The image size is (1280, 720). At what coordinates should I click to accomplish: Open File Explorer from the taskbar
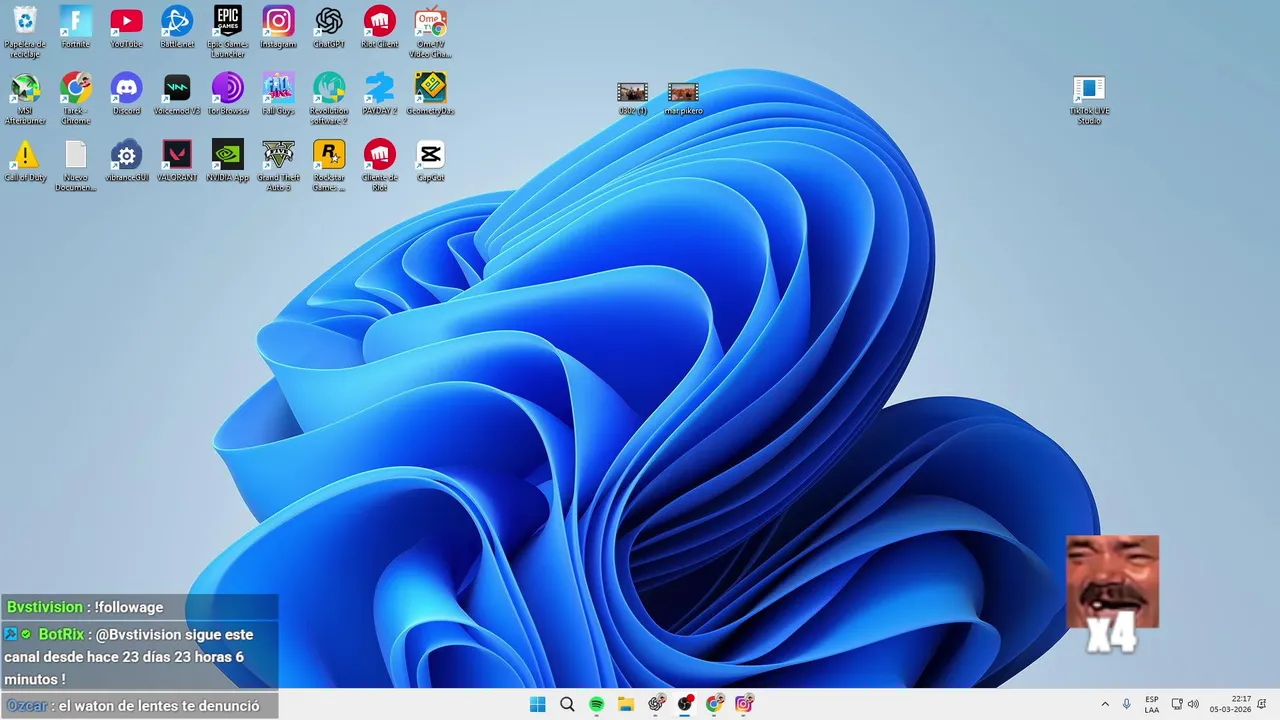626,704
